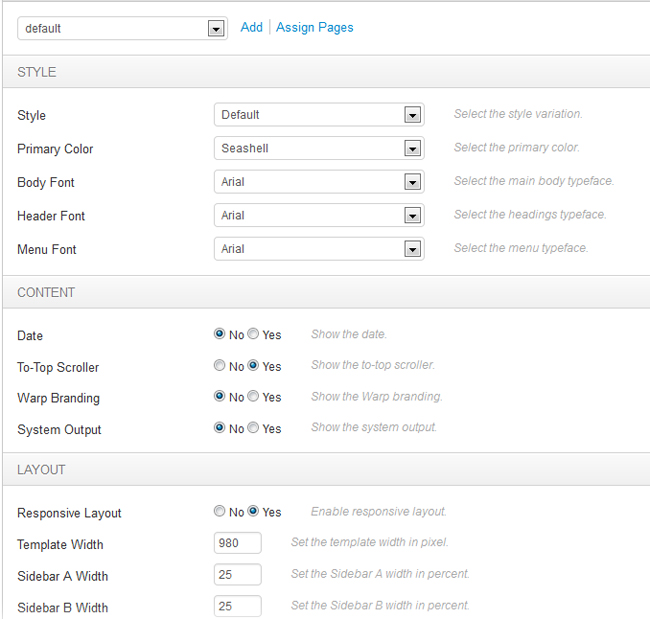The height and width of the screenshot is (619, 650).
Task: Click the Sidebar A Width field
Action: tap(238, 575)
